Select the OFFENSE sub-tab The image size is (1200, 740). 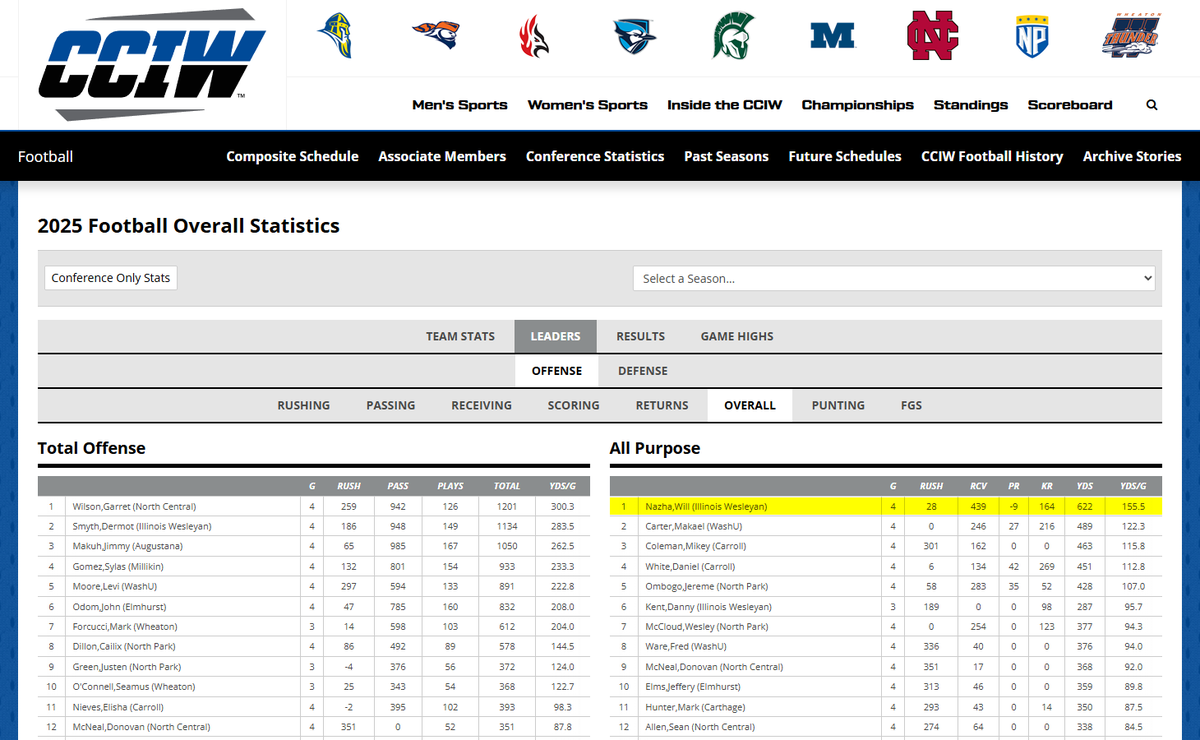(x=557, y=371)
